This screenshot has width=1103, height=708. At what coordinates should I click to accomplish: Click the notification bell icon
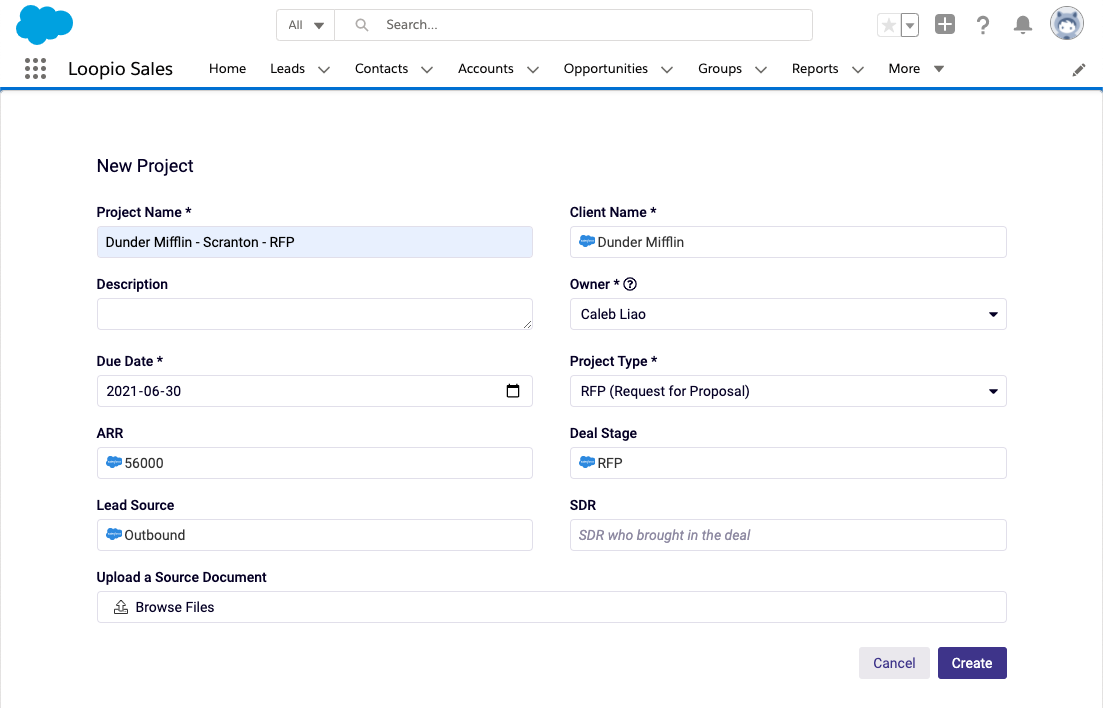1022,24
